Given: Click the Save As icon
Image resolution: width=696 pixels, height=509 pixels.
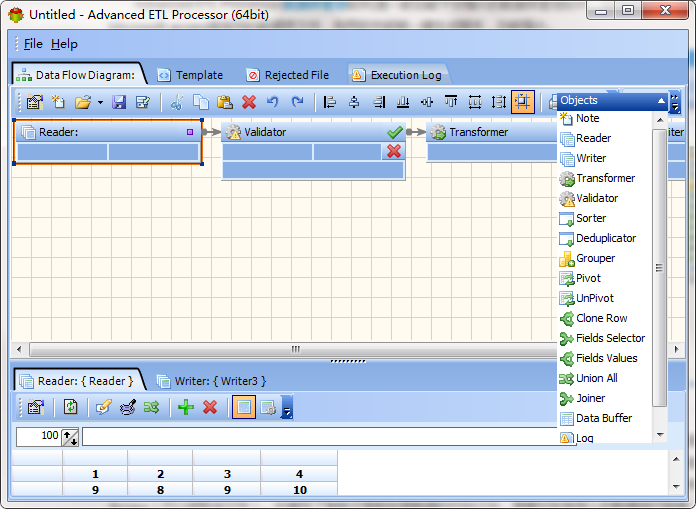Looking at the screenshot, I should click(x=143, y=102).
